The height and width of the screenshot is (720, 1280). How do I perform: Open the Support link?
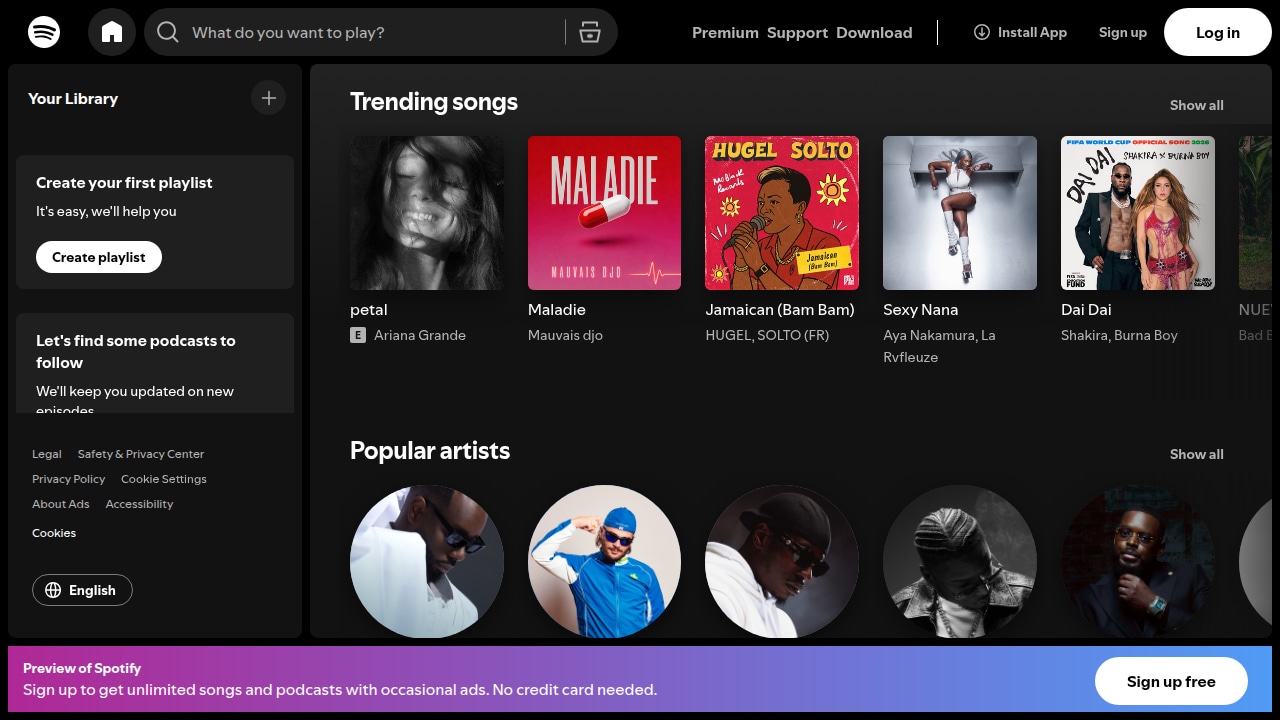[797, 32]
